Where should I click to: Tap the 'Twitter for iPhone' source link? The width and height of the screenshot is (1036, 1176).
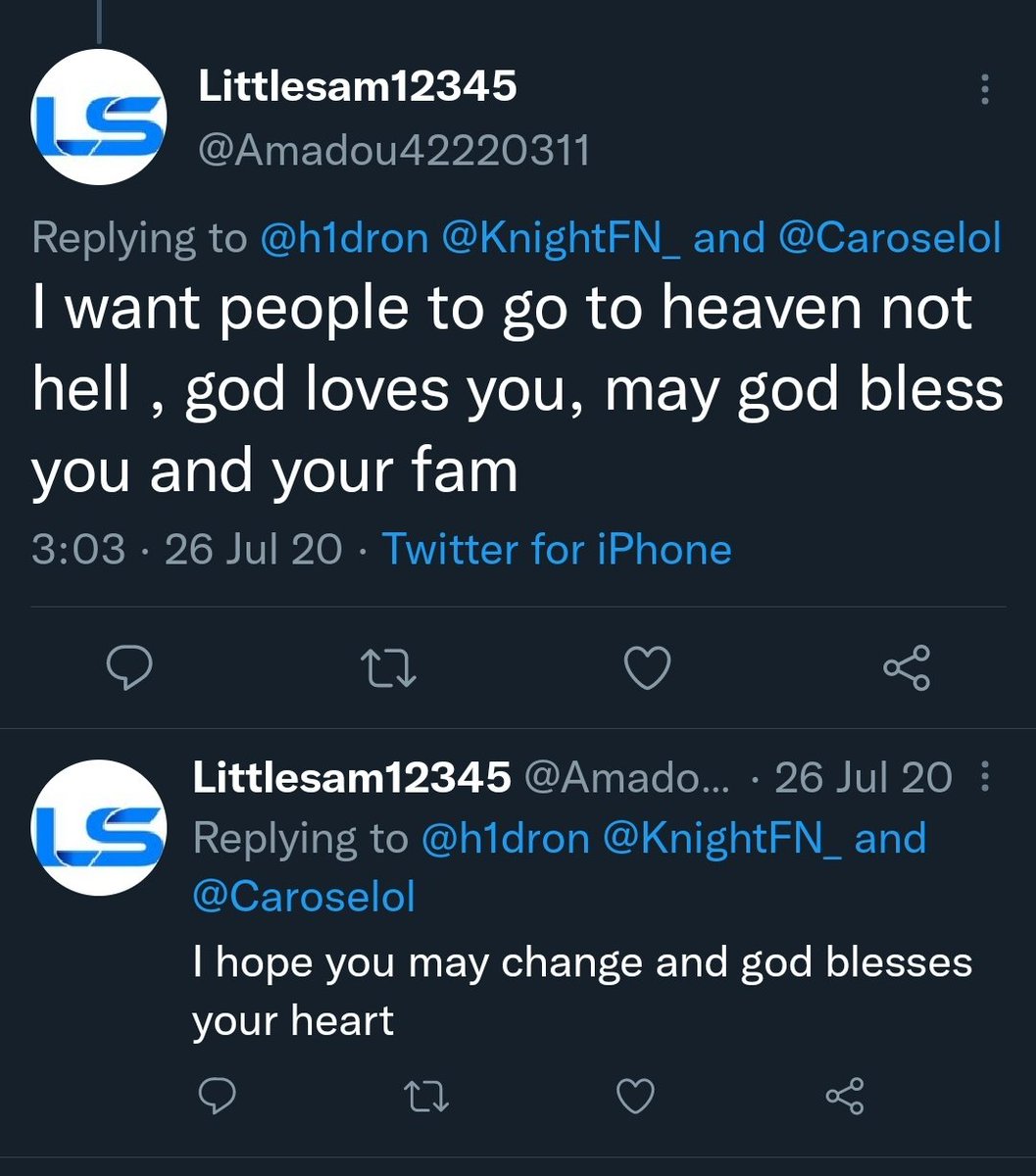pyautogui.click(x=556, y=549)
